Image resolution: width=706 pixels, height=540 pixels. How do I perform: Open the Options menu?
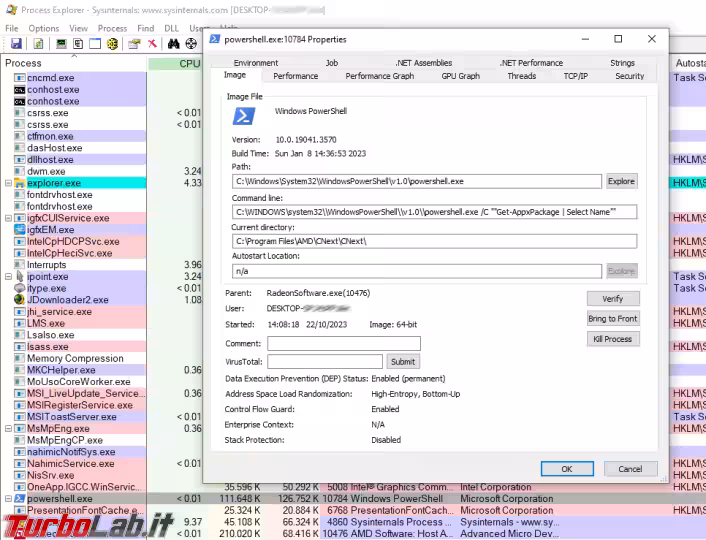[x=44, y=28]
